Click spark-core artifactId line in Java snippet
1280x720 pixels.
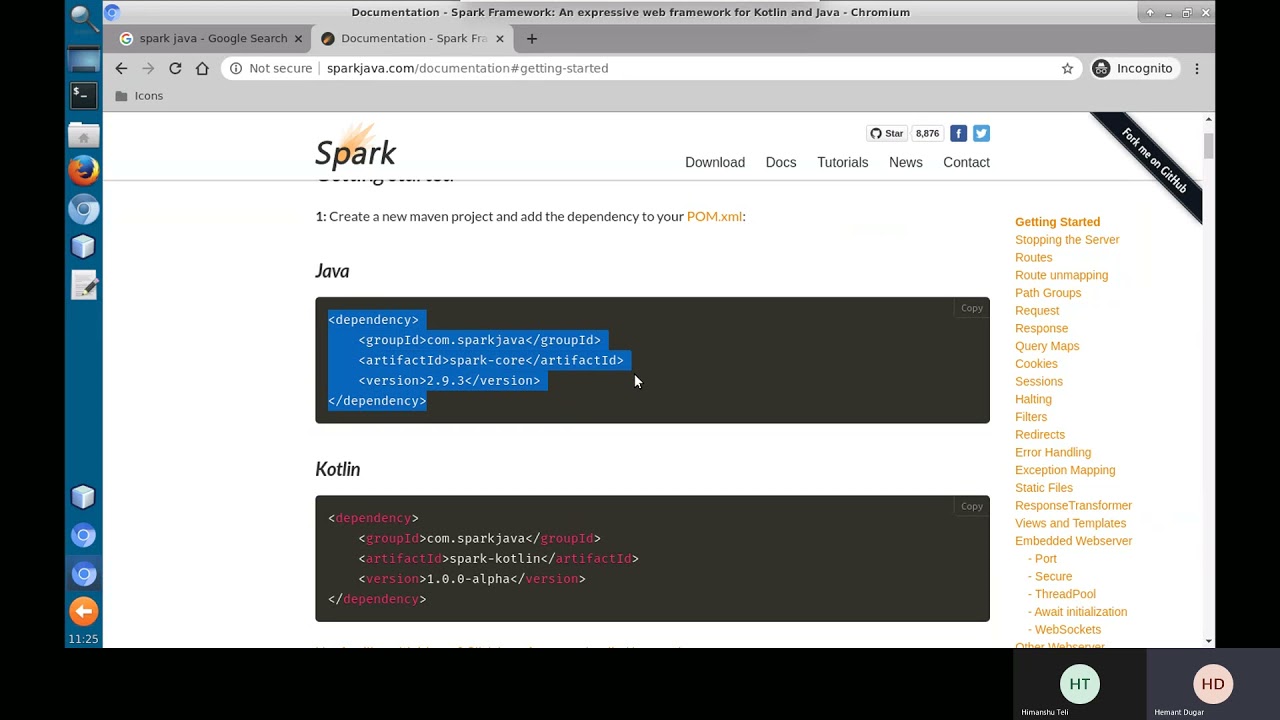[491, 360]
